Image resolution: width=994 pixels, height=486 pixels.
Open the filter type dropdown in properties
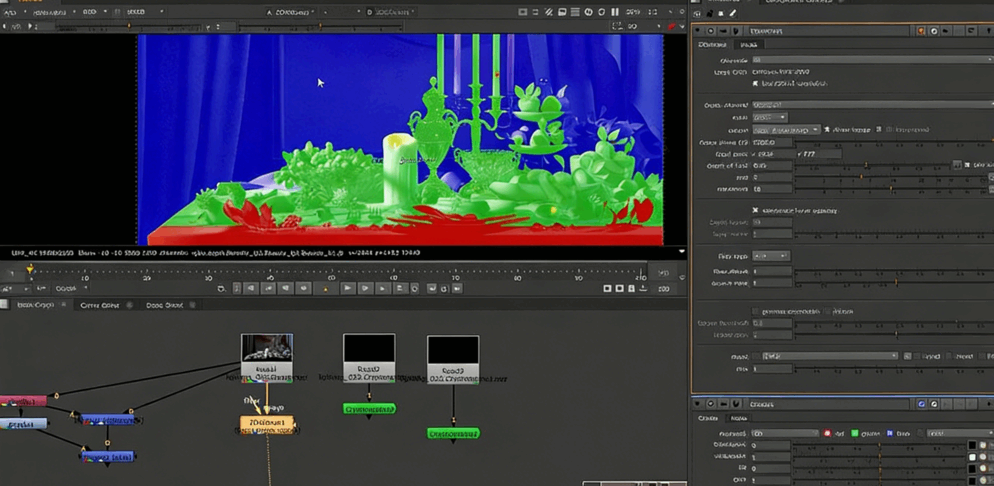[x=770, y=256]
